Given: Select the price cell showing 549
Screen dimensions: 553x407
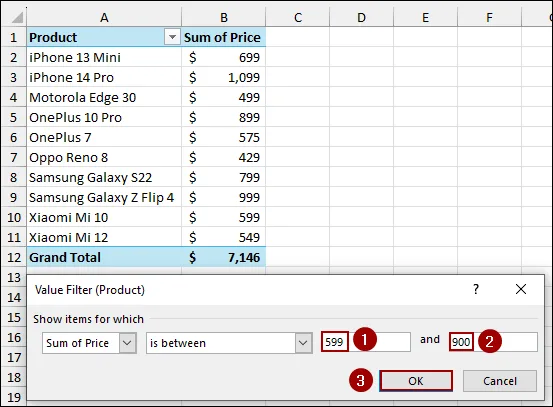Looking at the screenshot, I should (224, 237).
